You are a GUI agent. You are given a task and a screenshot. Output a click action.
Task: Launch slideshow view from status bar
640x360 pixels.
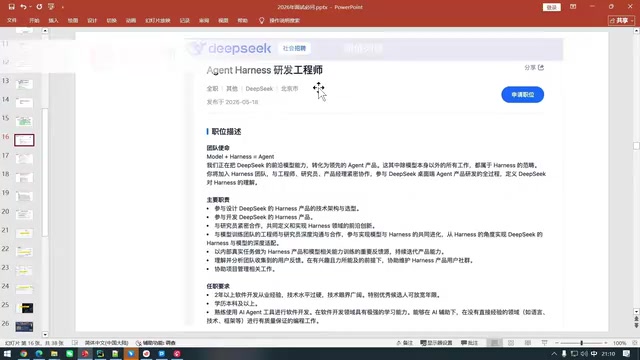(x=544, y=343)
